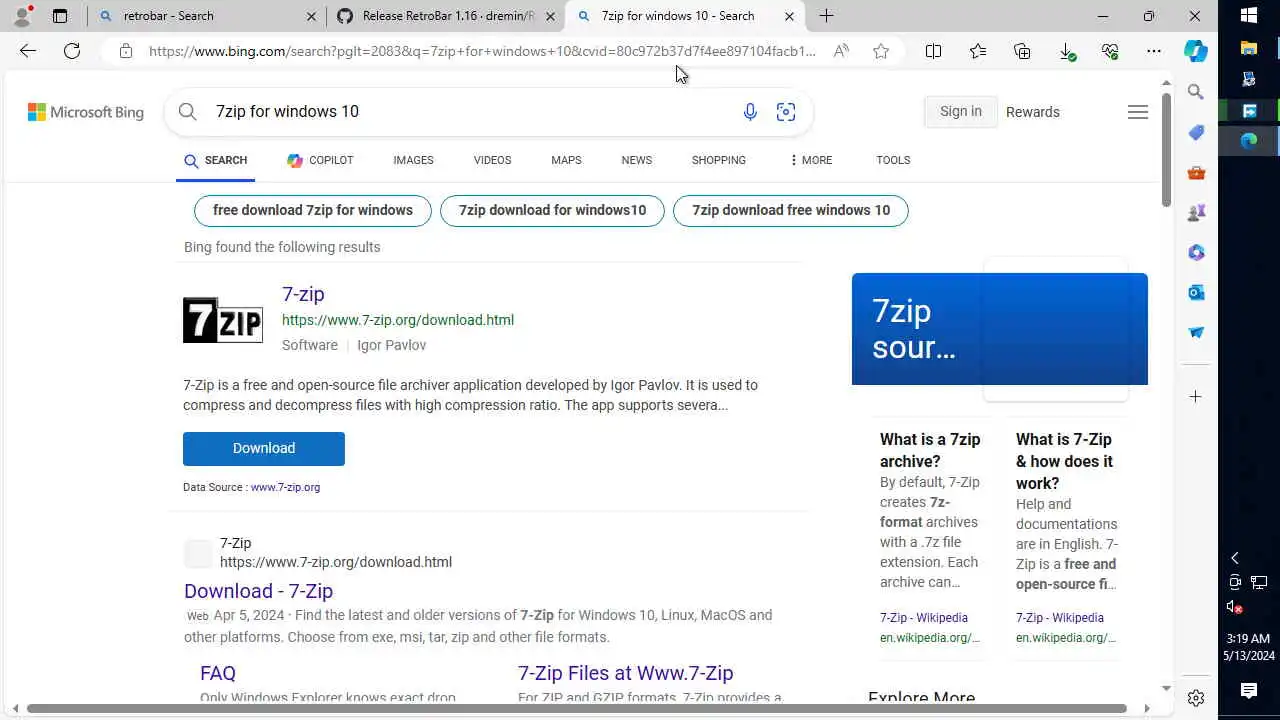Open Collections toolbar icon

[x=1022, y=51]
